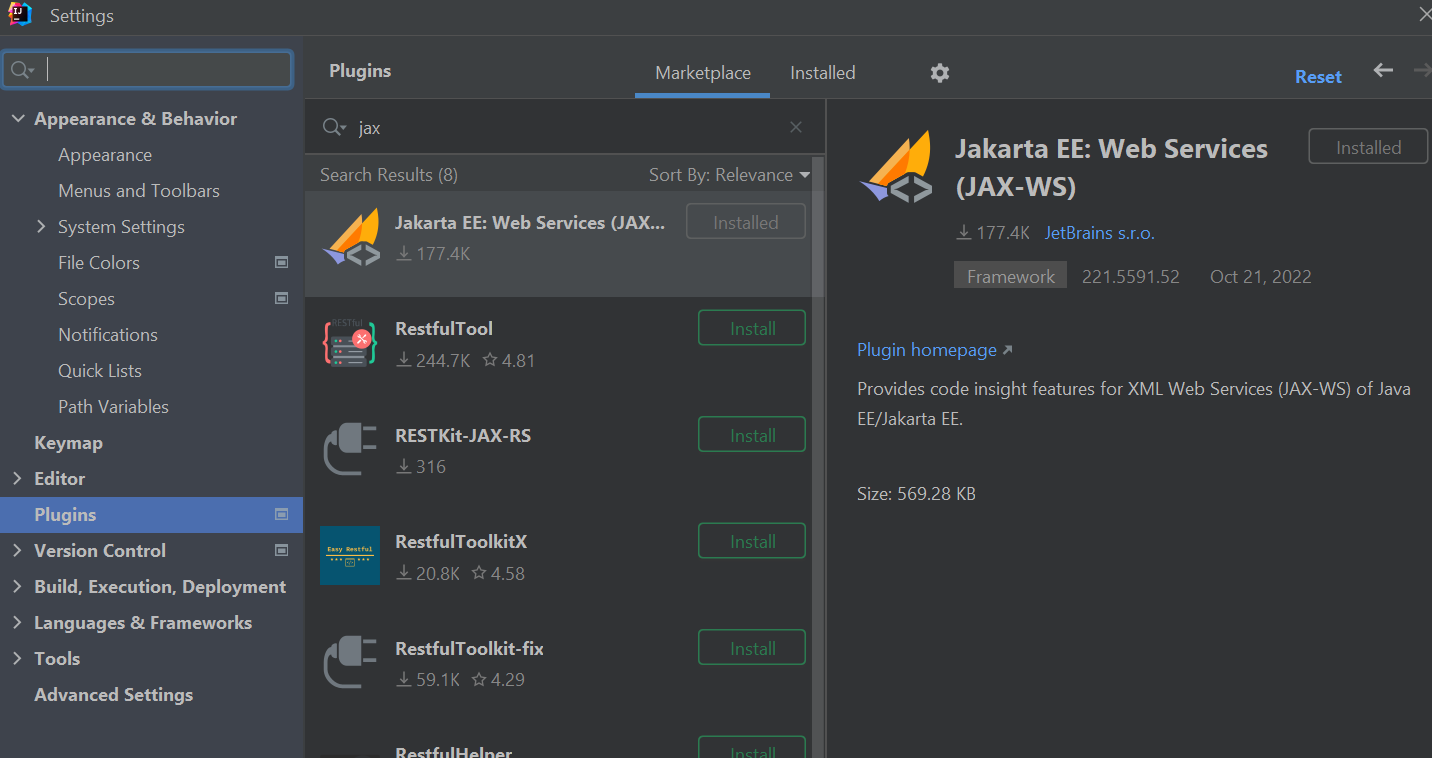Click the Jakarta EE Web Services list icon
The height and width of the screenshot is (758, 1432).
(x=351, y=238)
